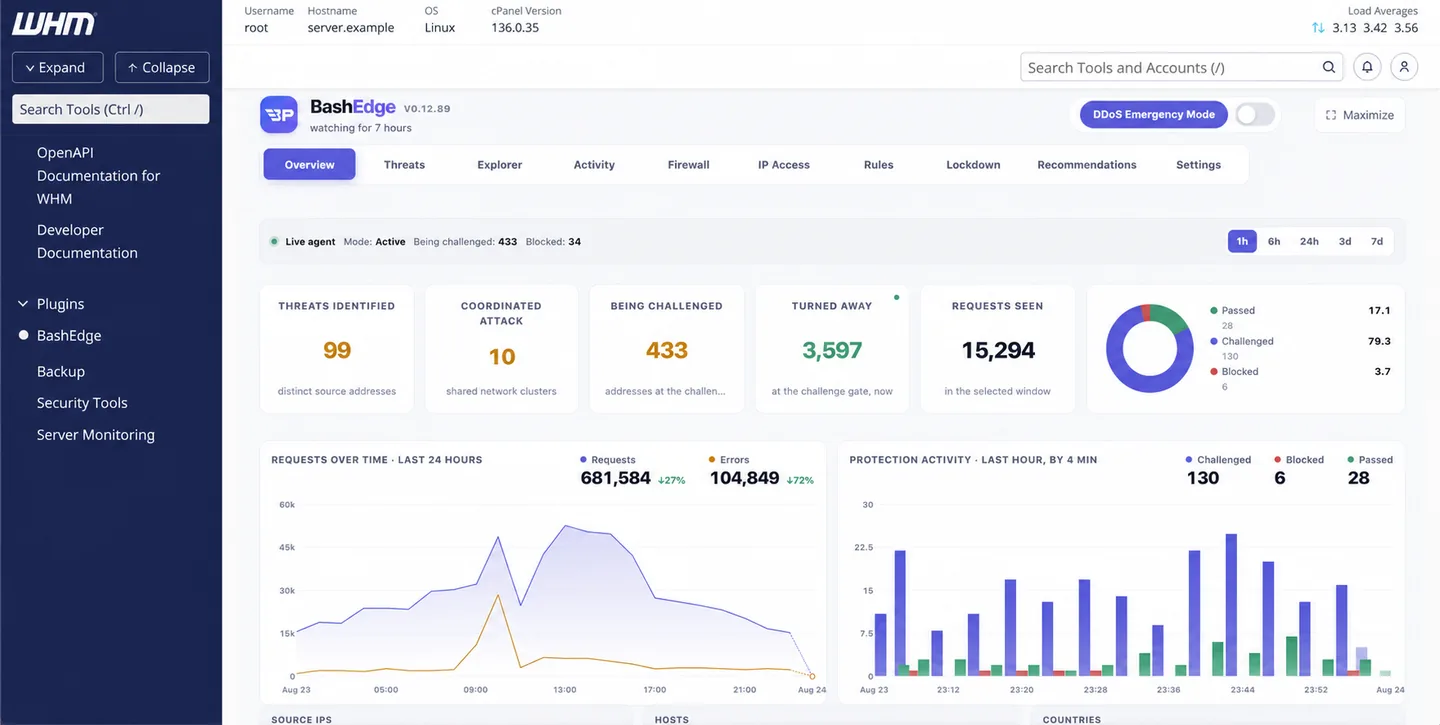Open the user account icon
Image resolution: width=1440 pixels, height=725 pixels.
[x=1404, y=67]
